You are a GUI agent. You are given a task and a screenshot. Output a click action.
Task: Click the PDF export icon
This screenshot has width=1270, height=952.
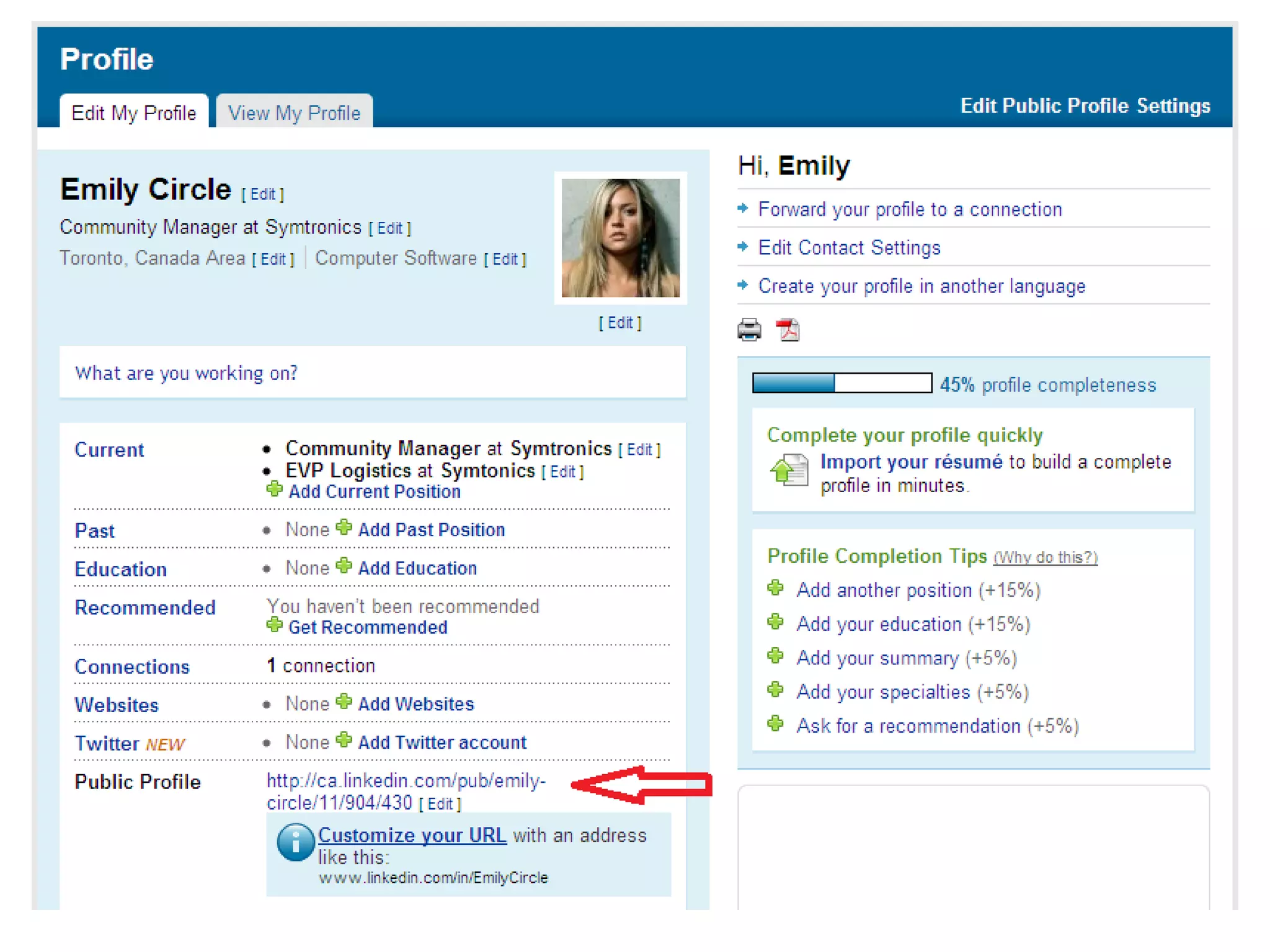click(788, 329)
